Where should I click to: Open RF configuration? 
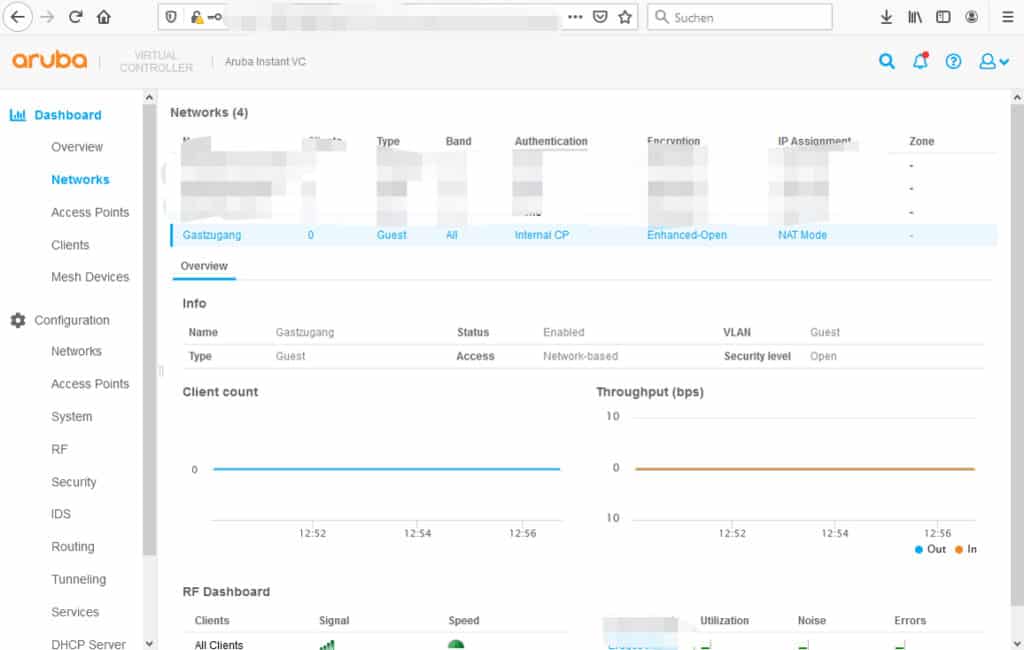[x=59, y=449]
